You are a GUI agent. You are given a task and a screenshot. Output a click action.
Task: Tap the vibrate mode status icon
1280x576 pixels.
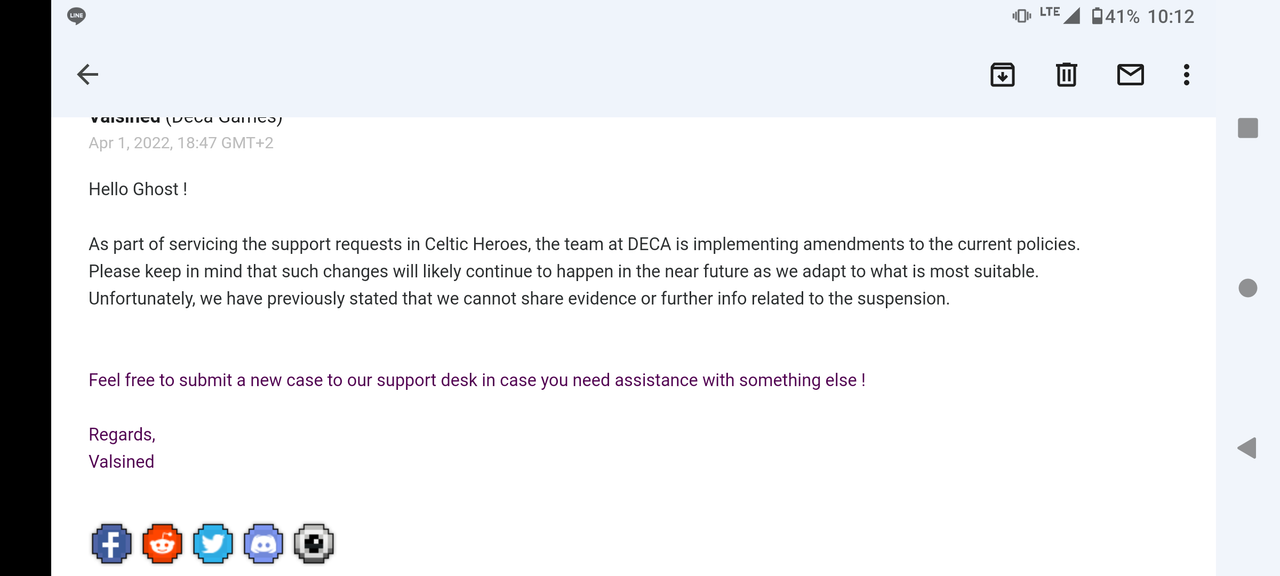pos(1021,16)
